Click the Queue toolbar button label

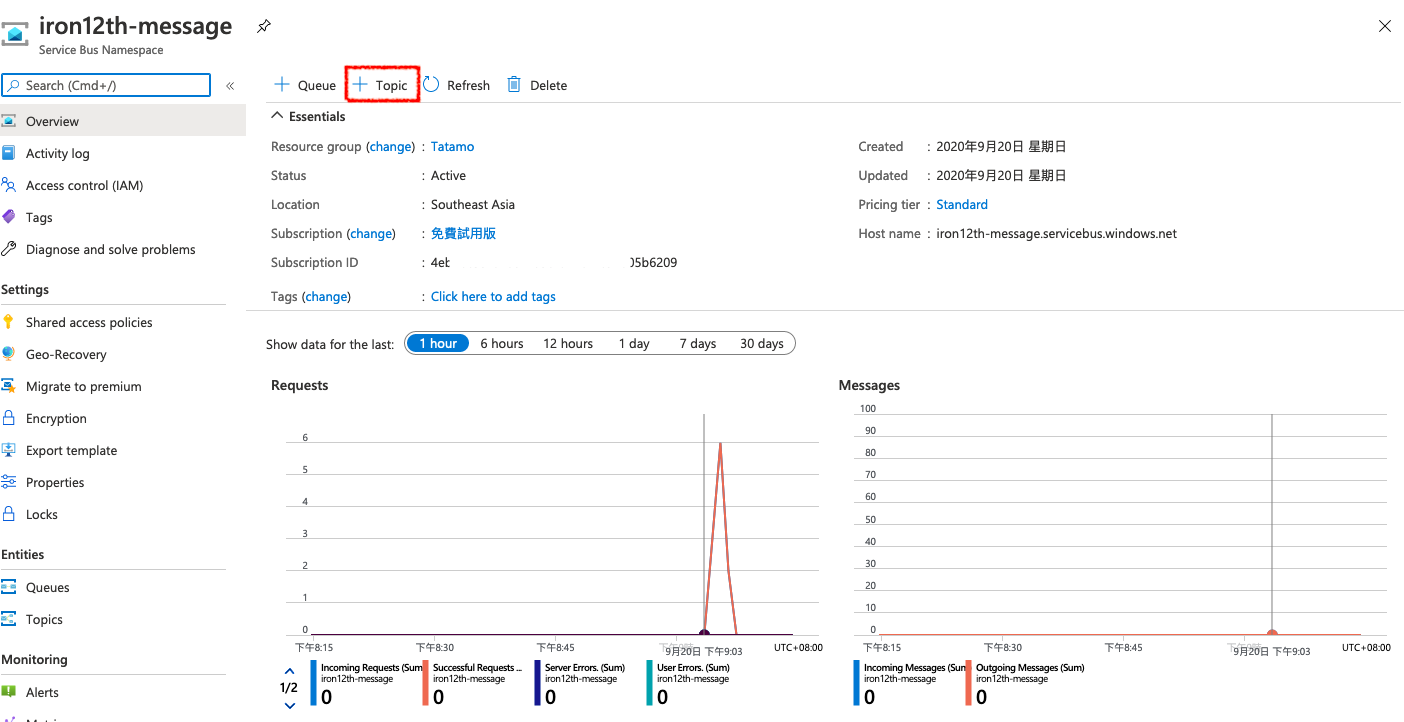tap(317, 85)
